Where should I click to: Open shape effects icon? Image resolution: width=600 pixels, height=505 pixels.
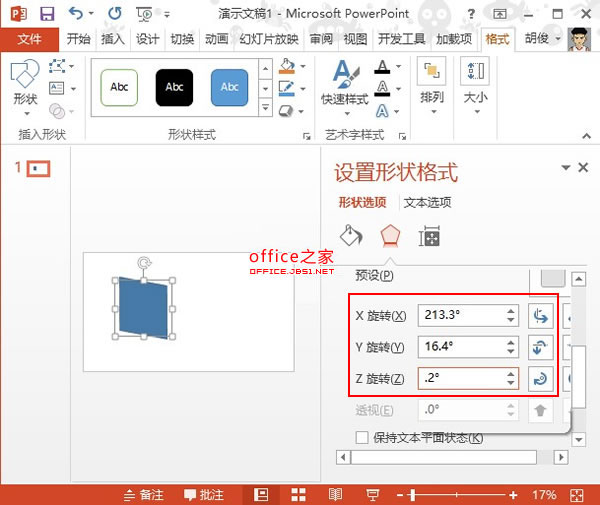point(286,111)
